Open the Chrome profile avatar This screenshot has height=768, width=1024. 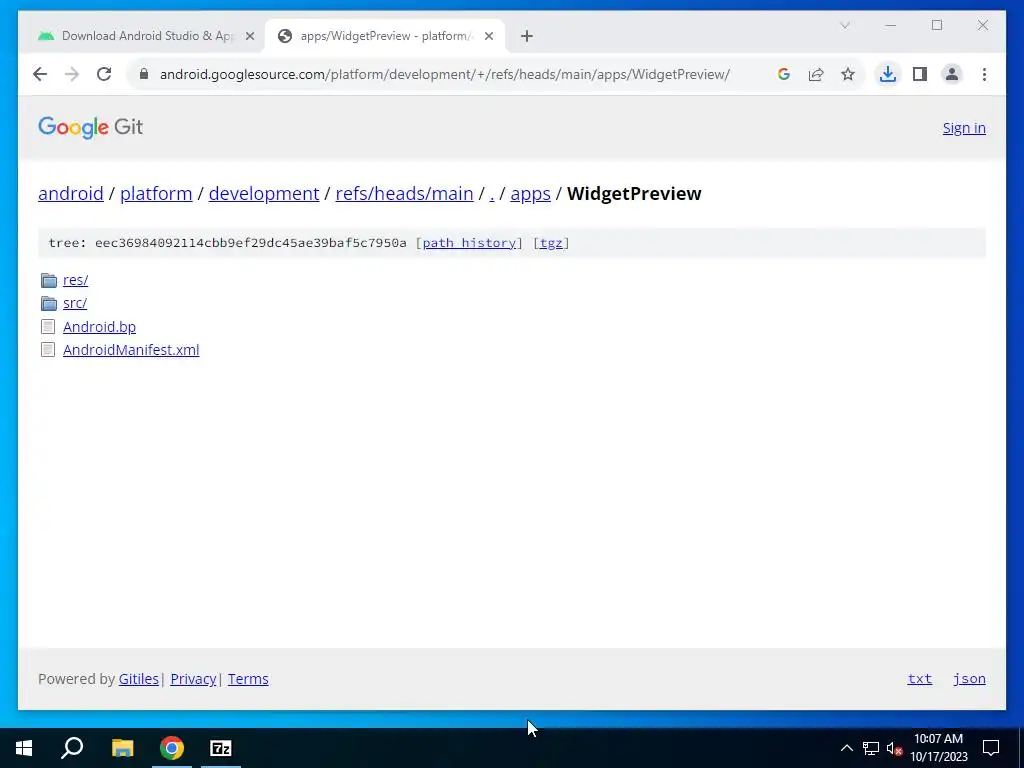tap(952, 74)
